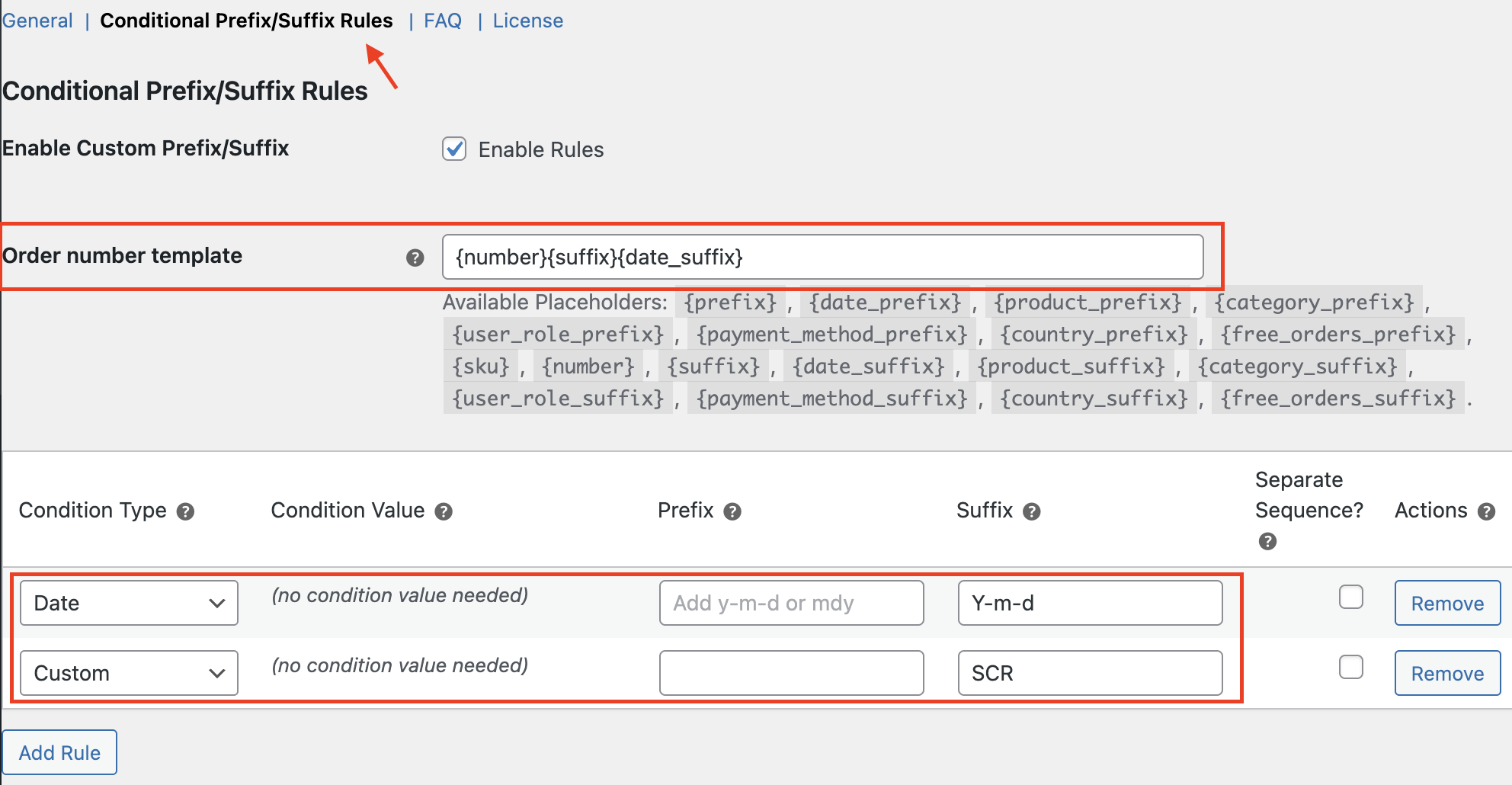Click help icon next to Order number template
1512x785 pixels.
(x=415, y=258)
